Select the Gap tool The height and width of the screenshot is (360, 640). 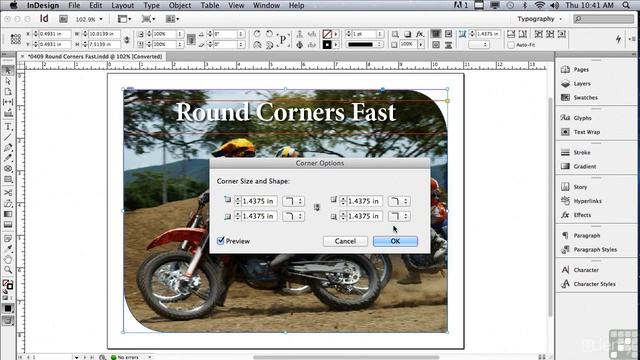tap(8, 102)
